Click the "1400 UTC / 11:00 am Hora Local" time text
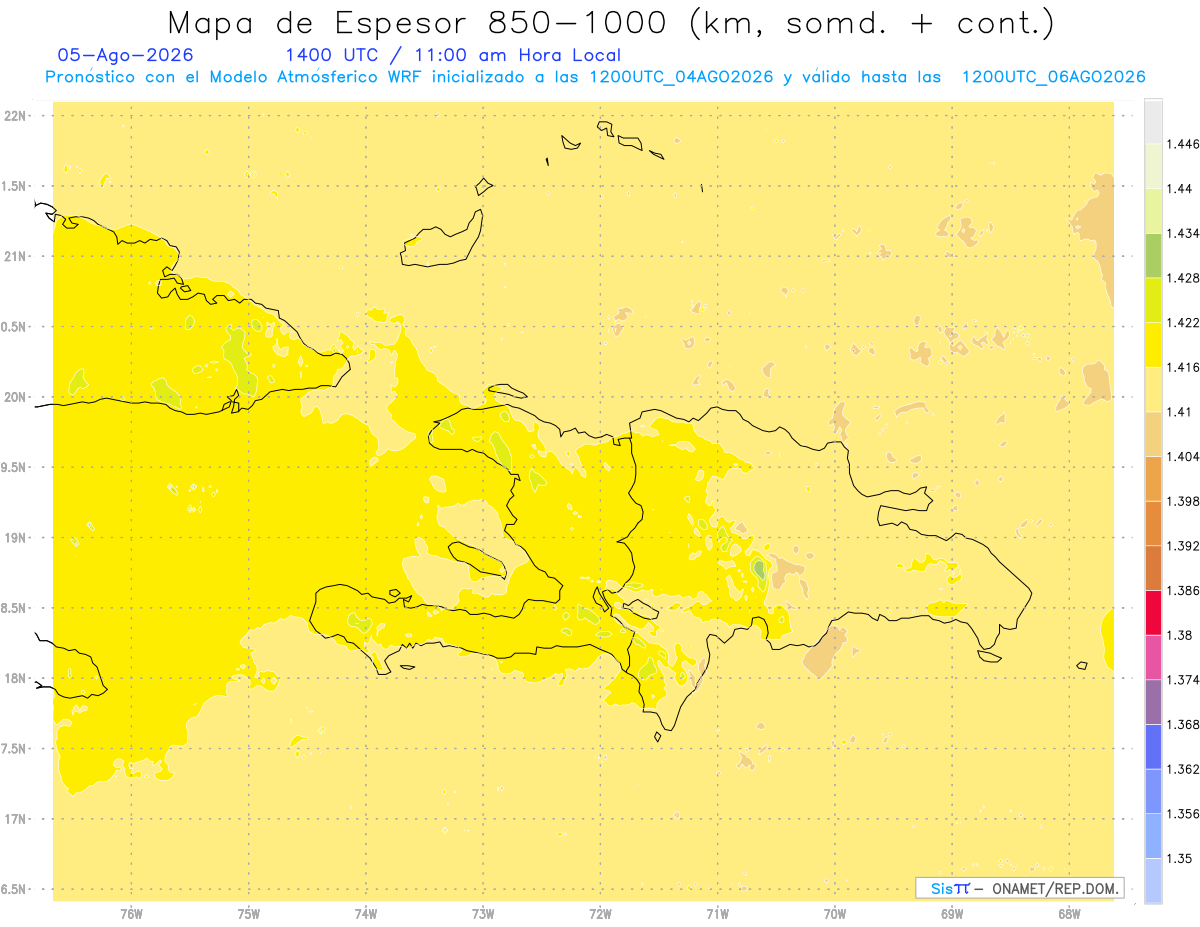The height and width of the screenshot is (927, 1200). 453,55
